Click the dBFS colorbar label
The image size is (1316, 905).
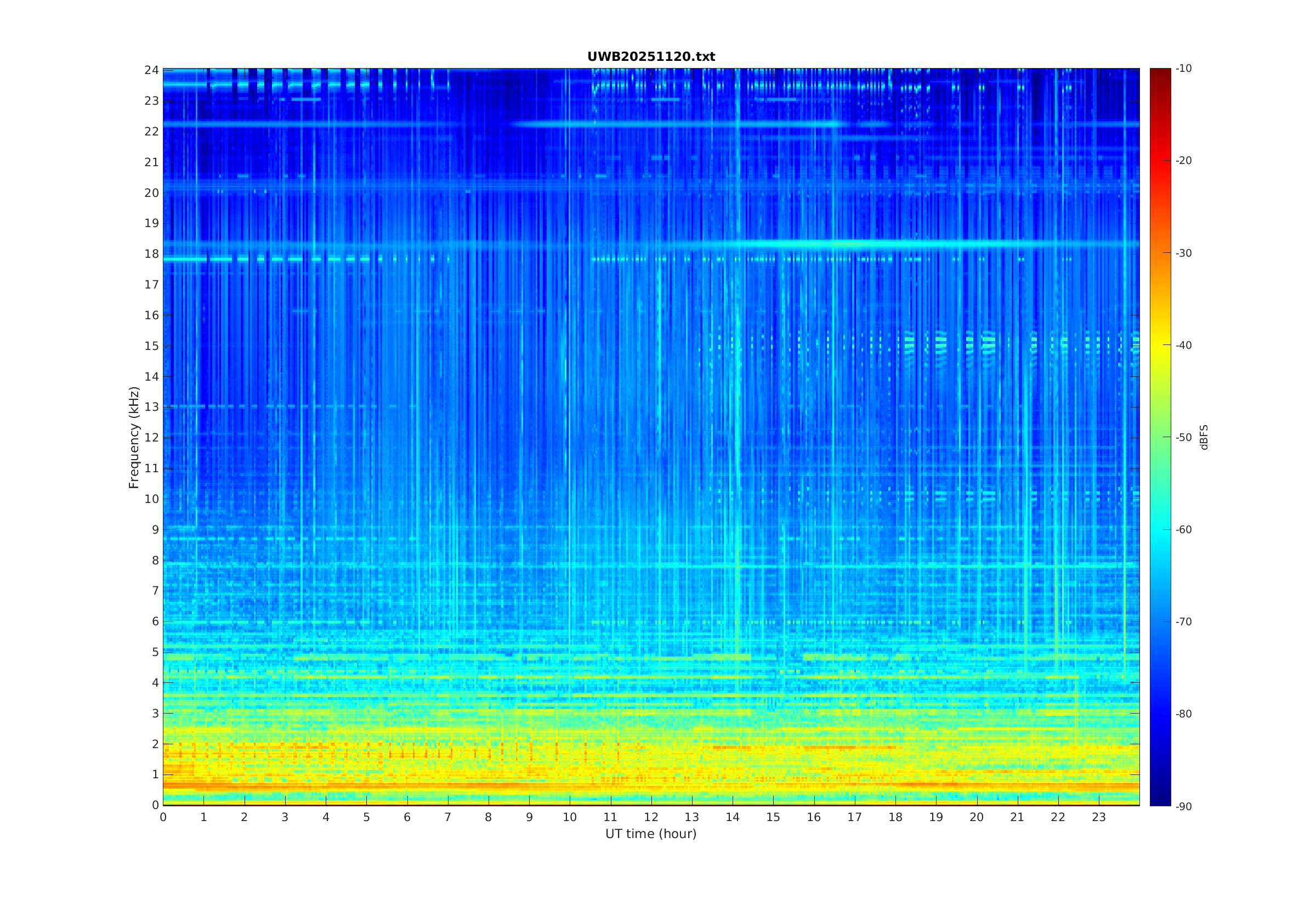(x=1204, y=437)
